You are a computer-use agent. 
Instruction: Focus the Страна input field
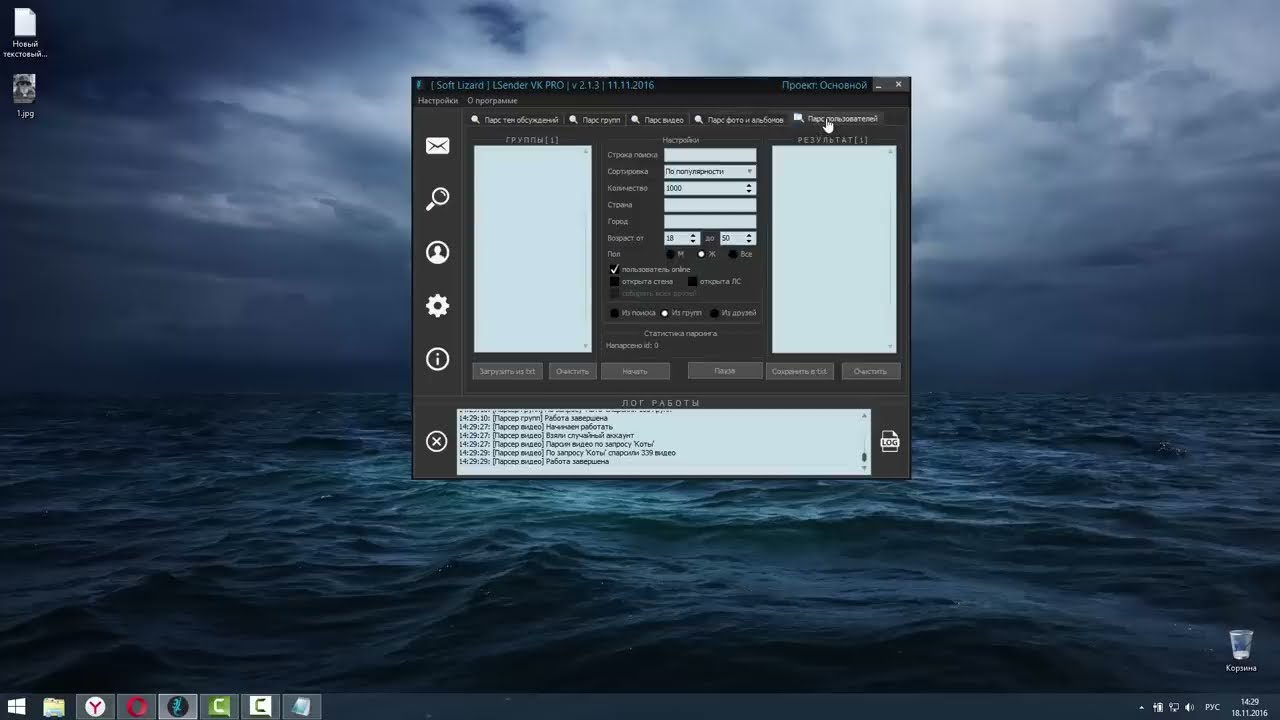point(710,205)
